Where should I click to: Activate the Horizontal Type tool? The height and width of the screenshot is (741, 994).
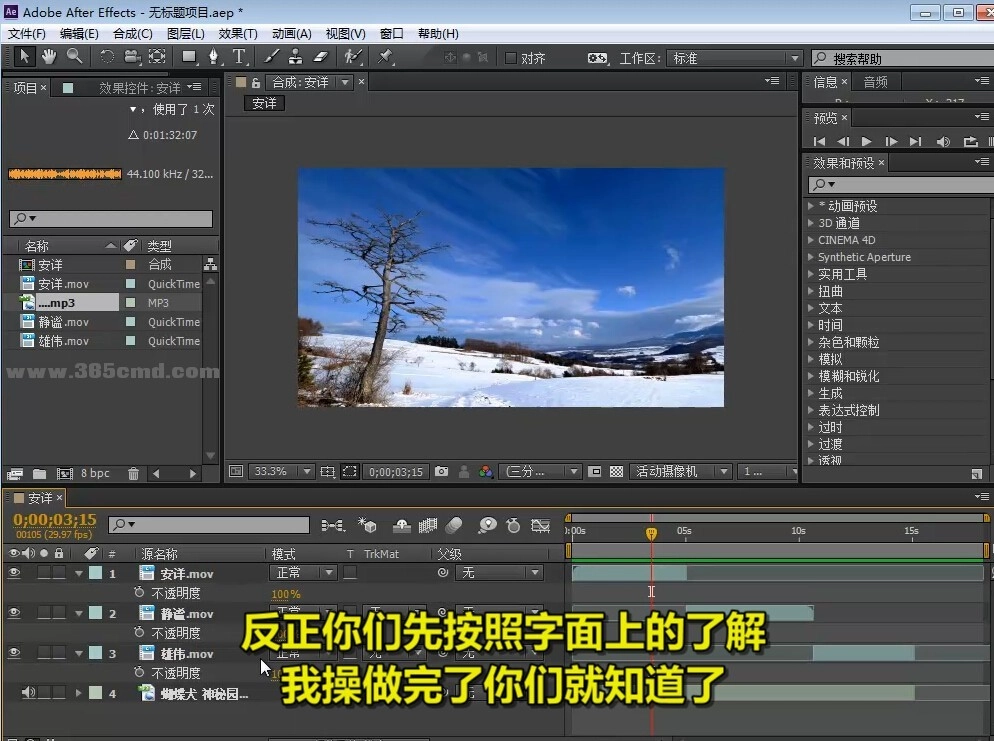tap(240, 56)
